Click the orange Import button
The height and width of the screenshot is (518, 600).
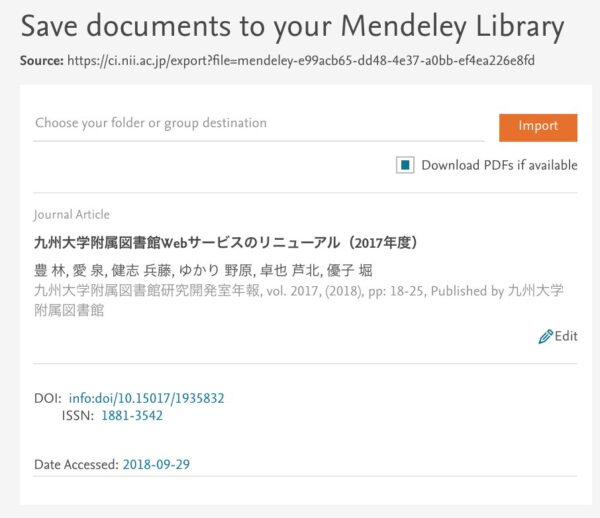537,127
